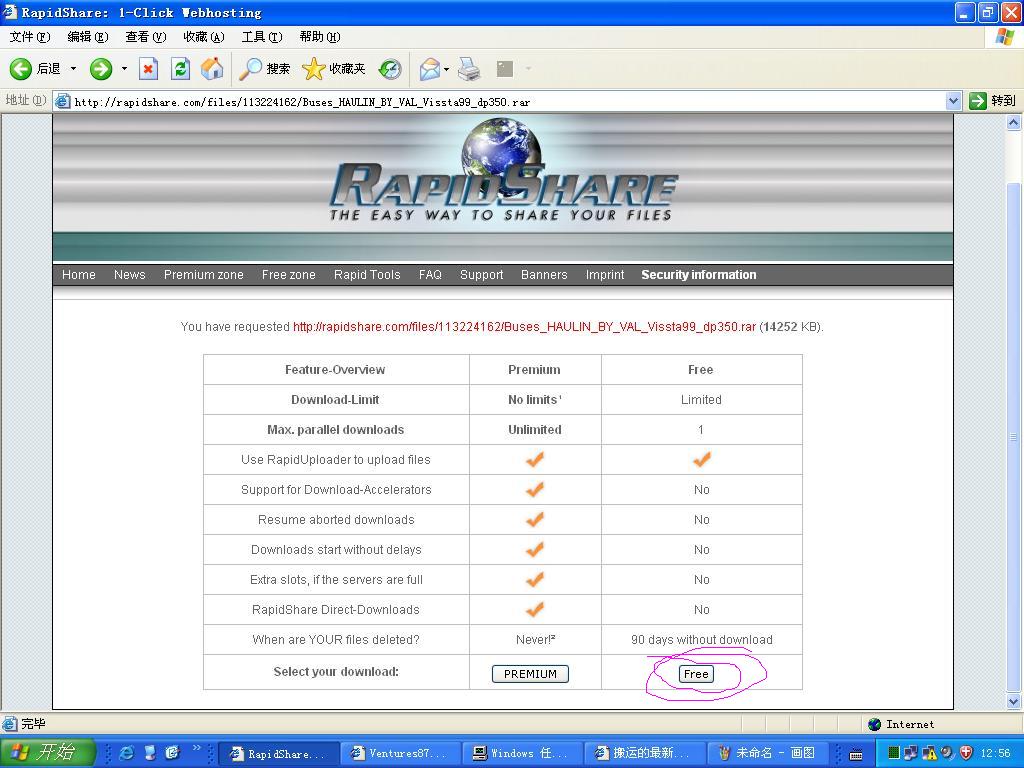Click into the address bar URL field
This screenshot has width=1024, height=768.
click(x=500, y=101)
